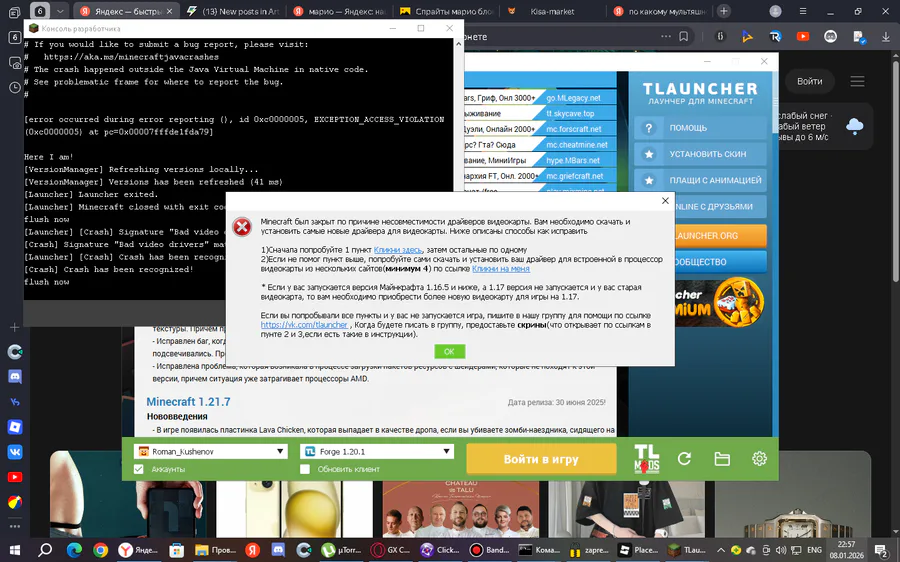Open the Roman_Kushenov account dropdown
Viewport: 900px width, 562px height.
coord(210,452)
